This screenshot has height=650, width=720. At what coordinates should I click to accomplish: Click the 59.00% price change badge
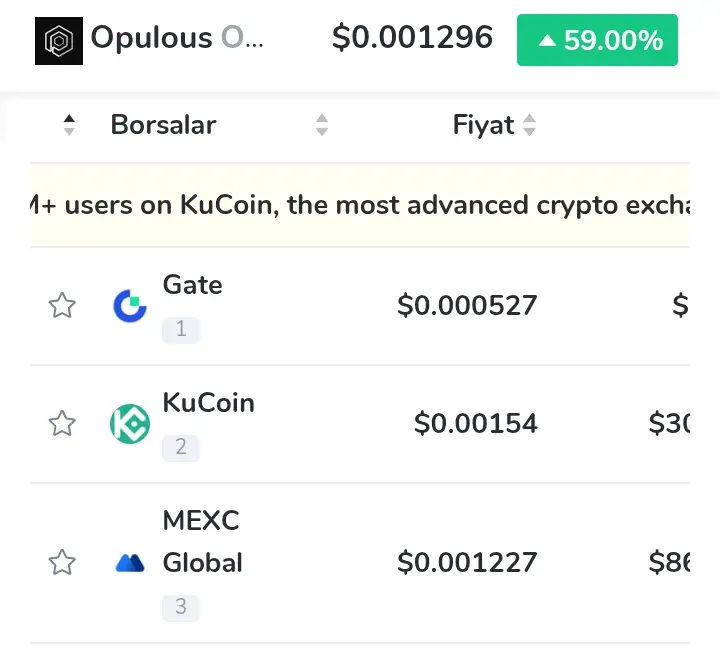coord(597,41)
